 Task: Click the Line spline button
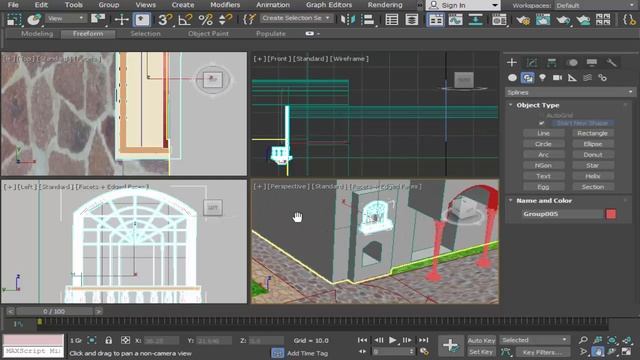tap(543, 133)
